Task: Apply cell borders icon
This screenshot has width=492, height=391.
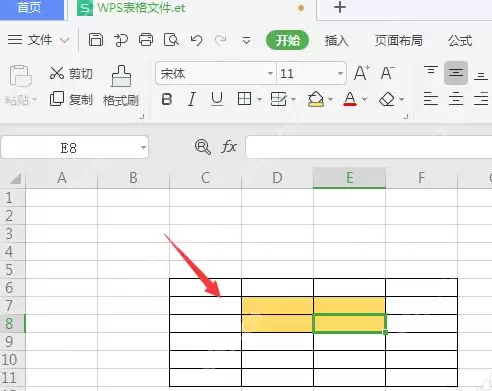Action: click(x=244, y=99)
